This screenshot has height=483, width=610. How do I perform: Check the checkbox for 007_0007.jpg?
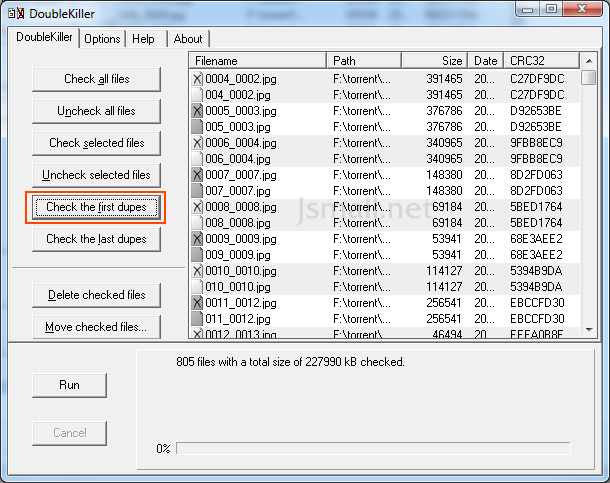point(197,191)
